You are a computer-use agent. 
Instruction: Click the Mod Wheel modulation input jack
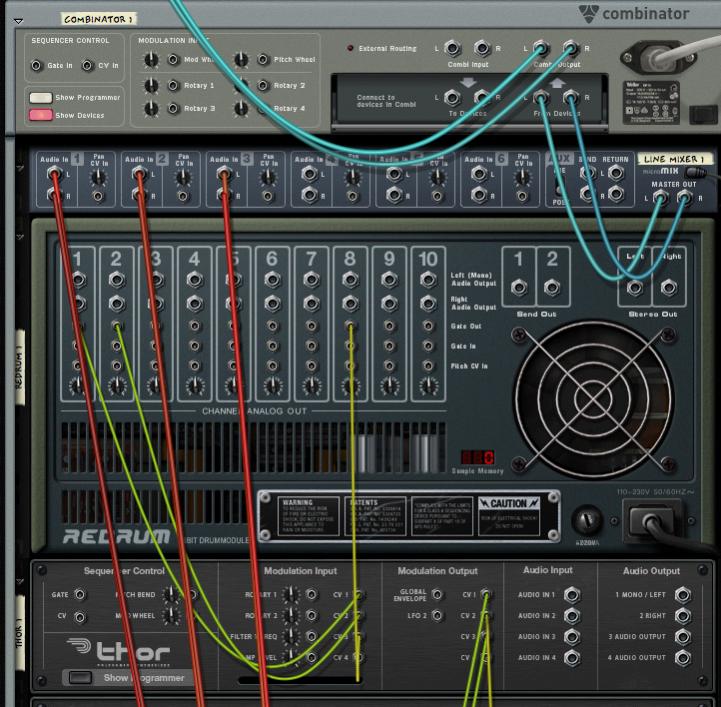coord(173,59)
